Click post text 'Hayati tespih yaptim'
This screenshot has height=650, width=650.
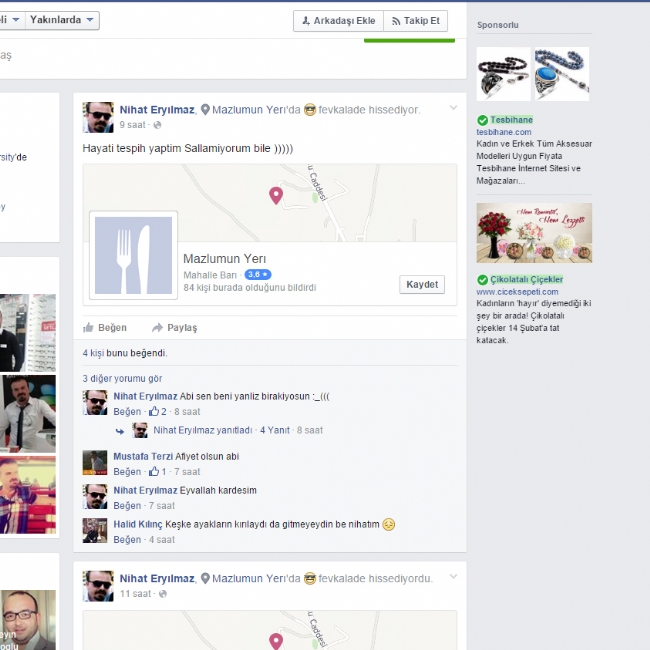[187, 148]
